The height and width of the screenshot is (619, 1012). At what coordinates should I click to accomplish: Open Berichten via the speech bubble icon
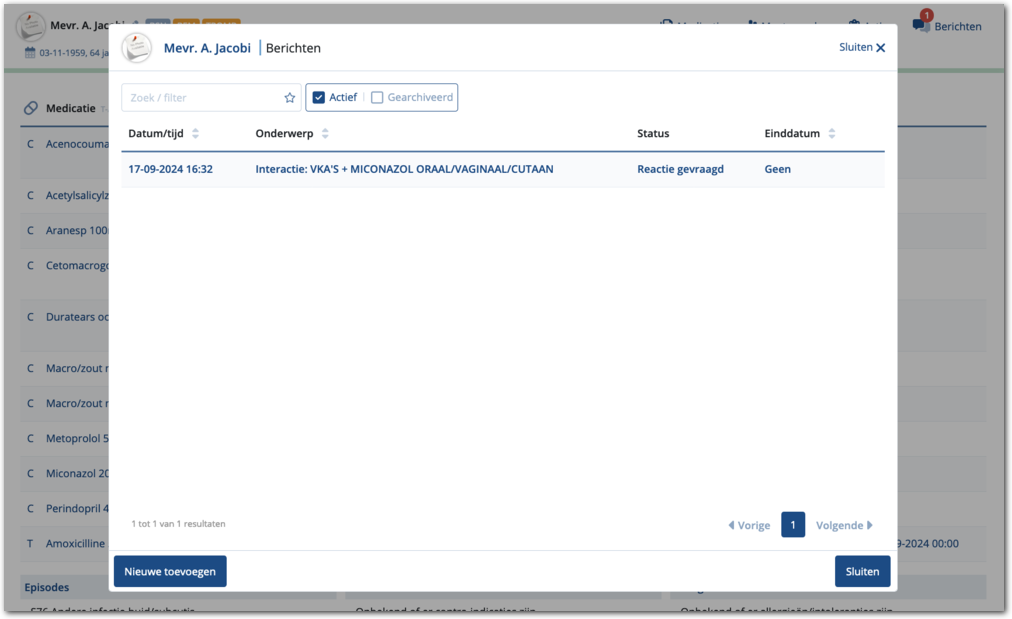coord(921,26)
